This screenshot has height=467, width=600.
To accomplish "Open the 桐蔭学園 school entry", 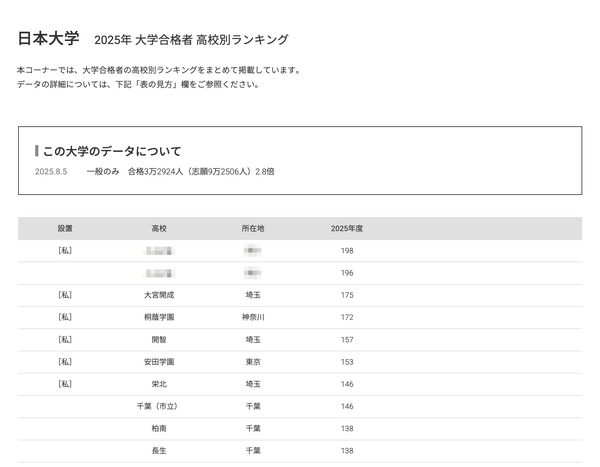I will [x=159, y=317].
